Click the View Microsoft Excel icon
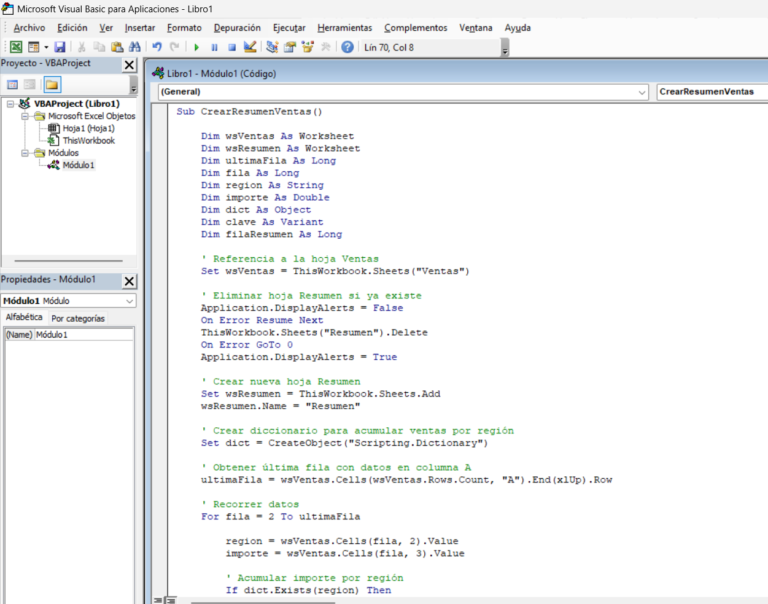Image resolution: width=768 pixels, height=604 pixels. coord(16,47)
